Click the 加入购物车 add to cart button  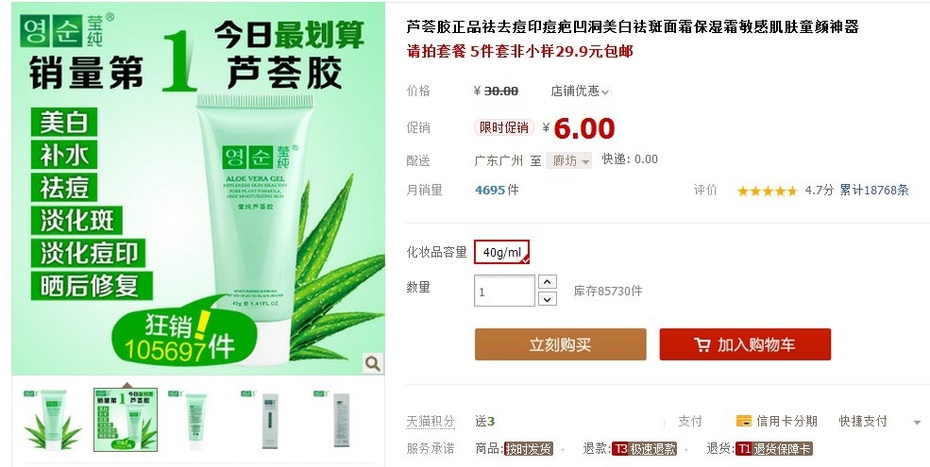click(x=745, y=345)
